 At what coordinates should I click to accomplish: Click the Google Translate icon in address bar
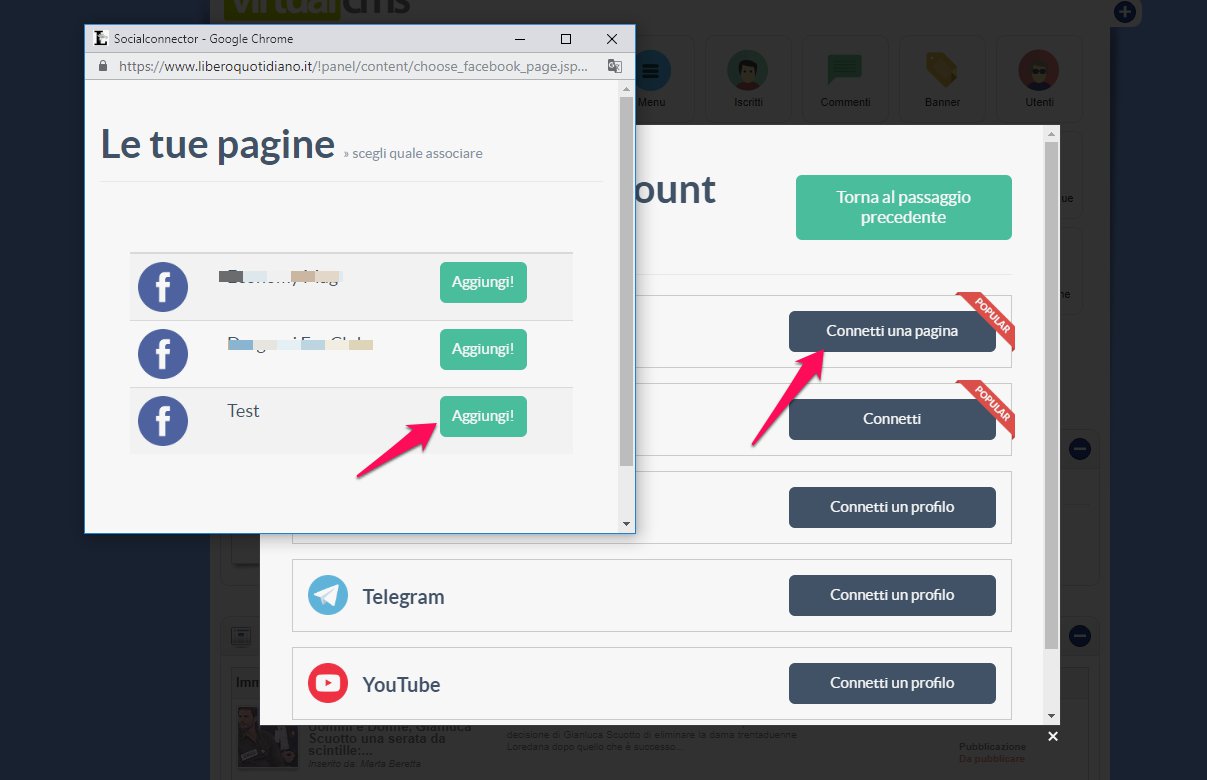pyautogui.click(x=614, y=66)
